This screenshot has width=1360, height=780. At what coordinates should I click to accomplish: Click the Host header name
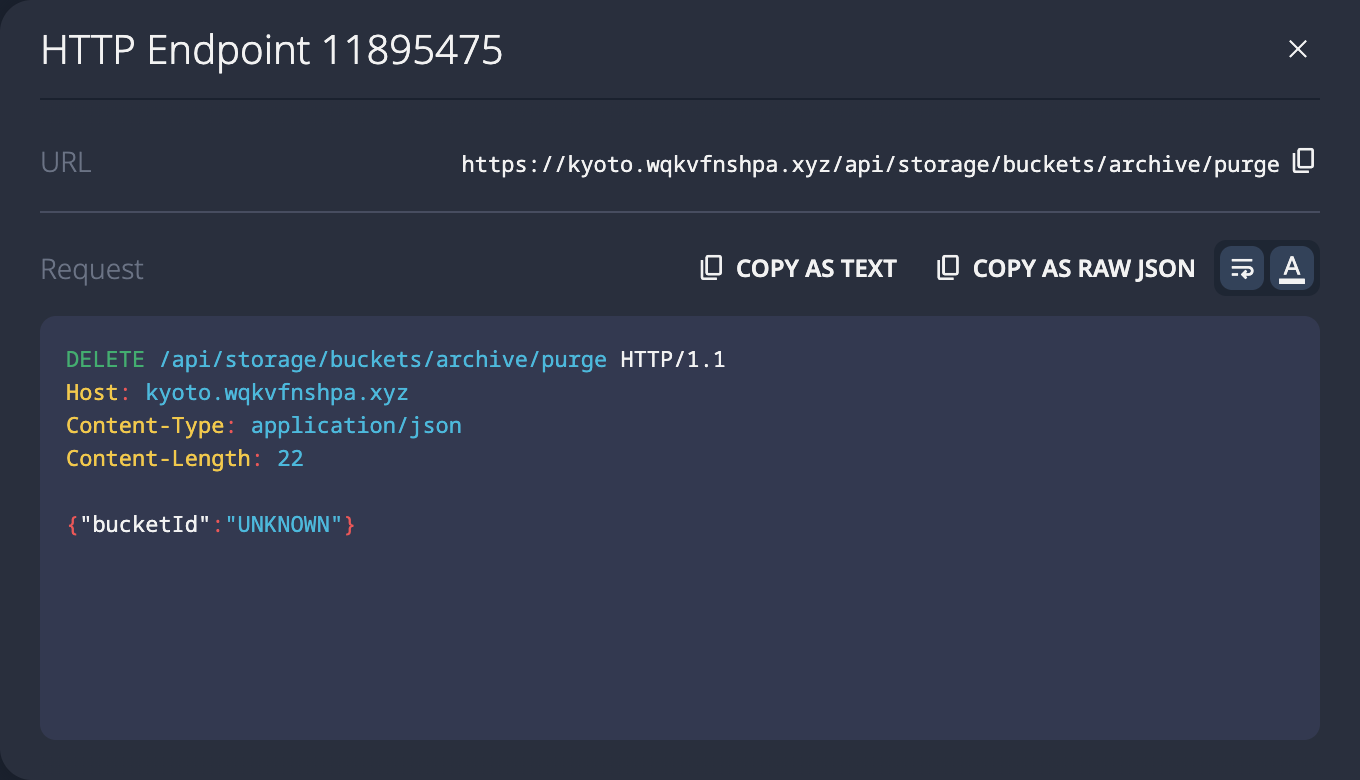(92, 393)
